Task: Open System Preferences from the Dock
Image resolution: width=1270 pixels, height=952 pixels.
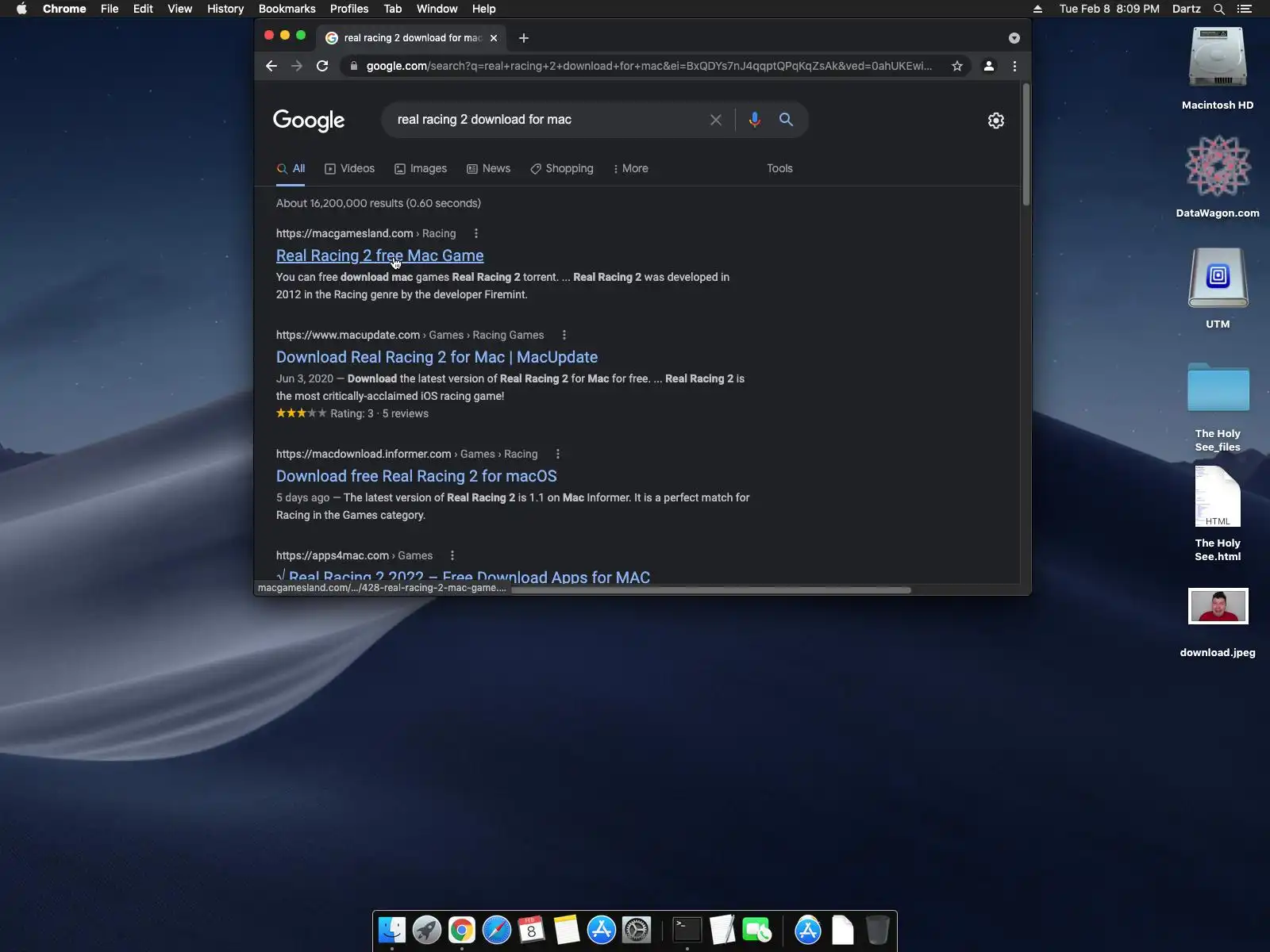Action: point(637,930)
